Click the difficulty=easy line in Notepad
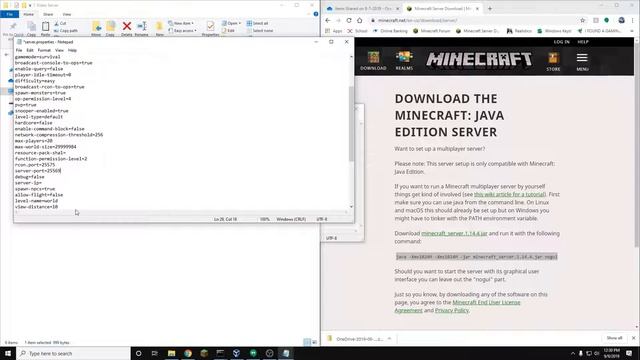 35,81
